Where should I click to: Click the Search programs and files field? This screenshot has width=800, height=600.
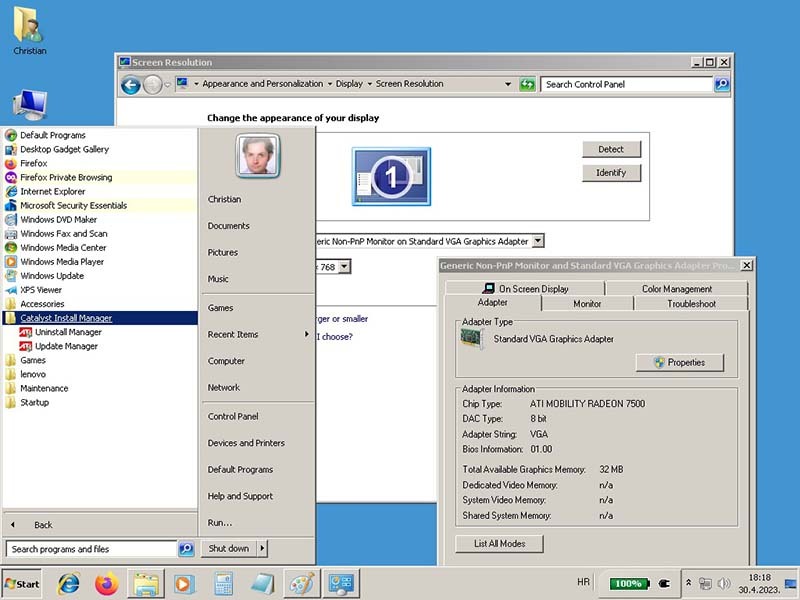[91, 549]
